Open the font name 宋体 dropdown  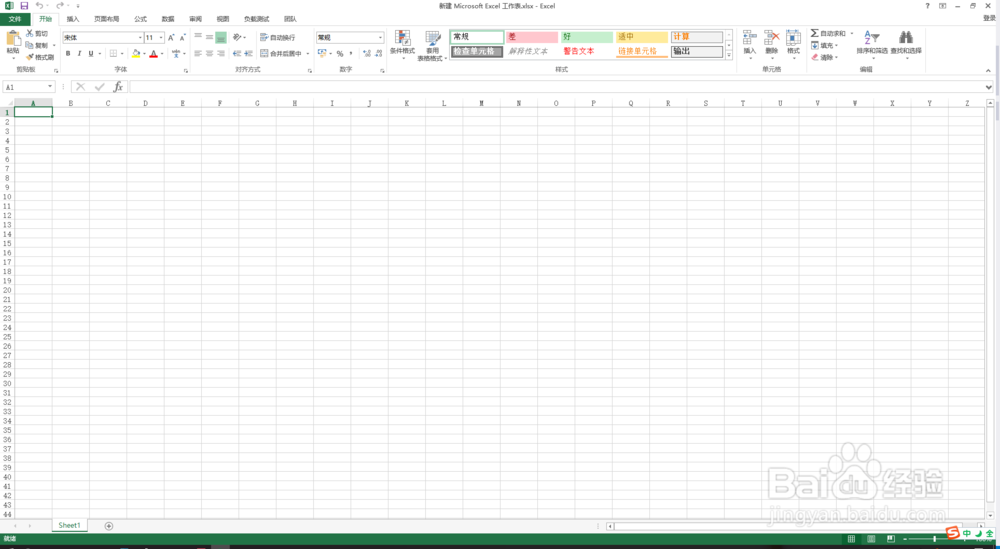[140, 38]
